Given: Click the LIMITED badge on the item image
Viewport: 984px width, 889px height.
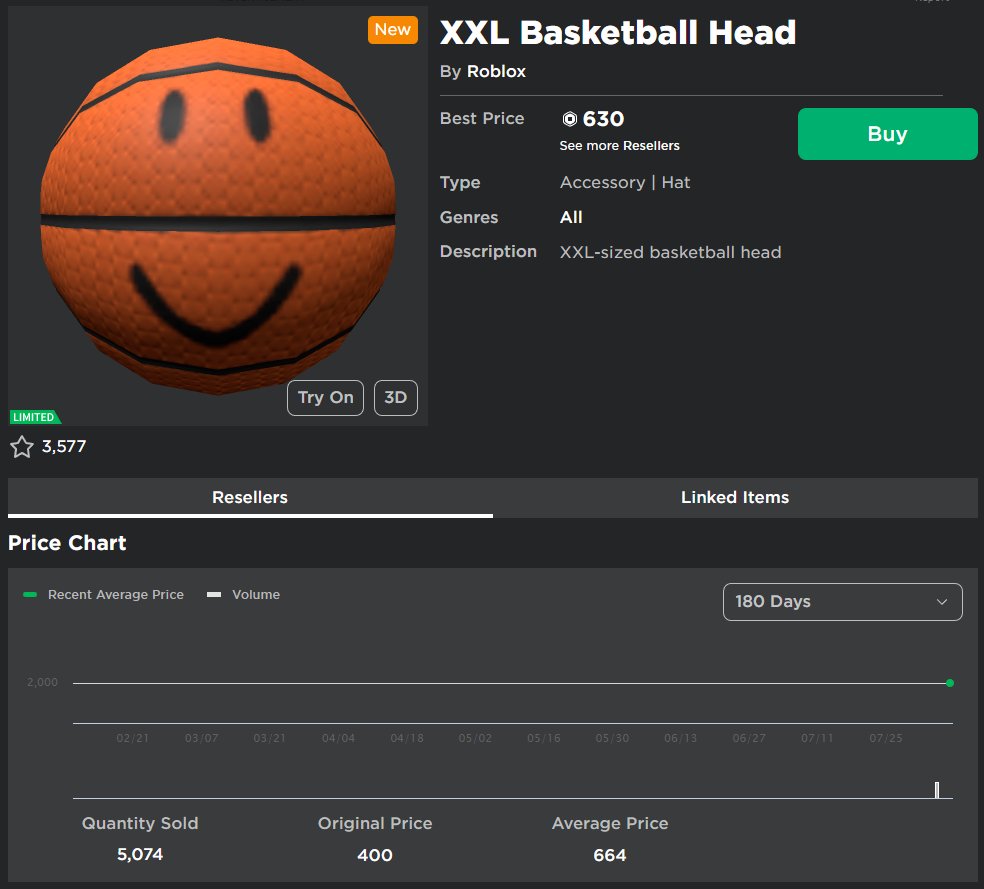Looking at the screenshot, I should (x=34, y=416).
